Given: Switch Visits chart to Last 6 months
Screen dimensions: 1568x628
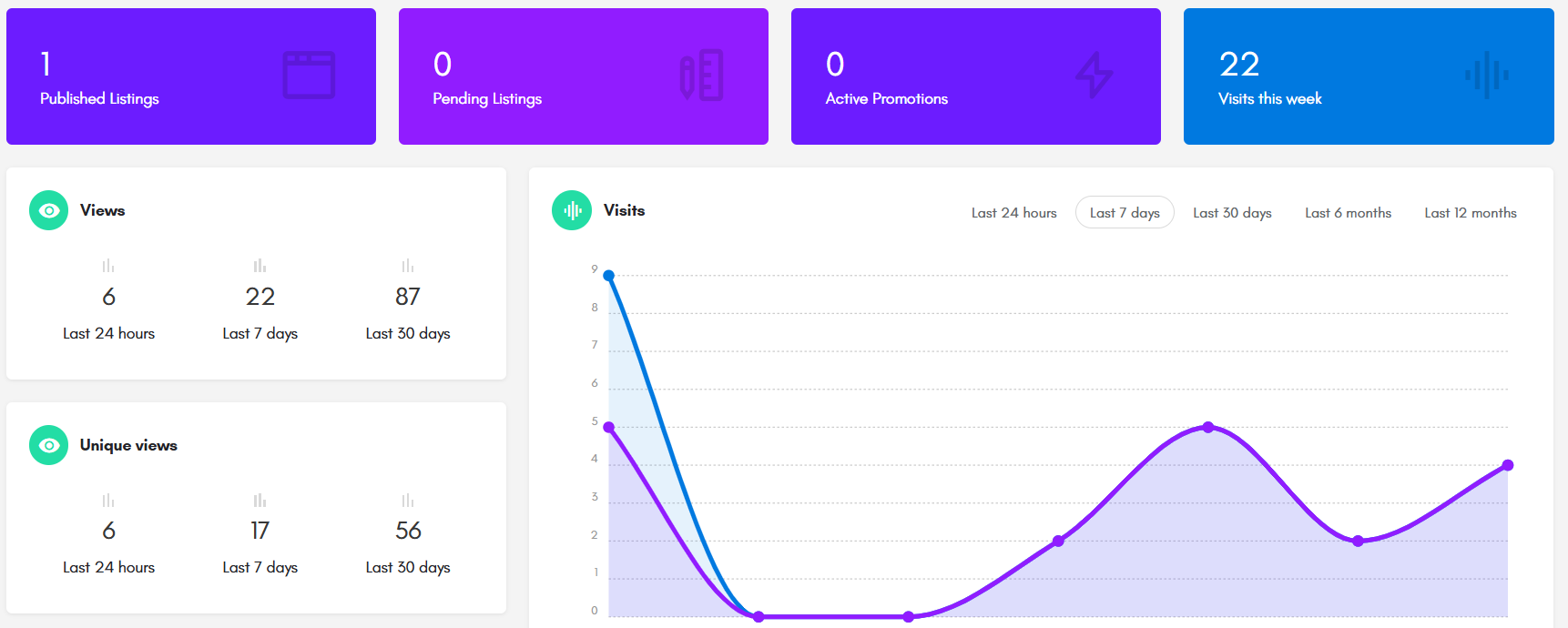Looking at the screenshot, I should tap(1348, 213).
